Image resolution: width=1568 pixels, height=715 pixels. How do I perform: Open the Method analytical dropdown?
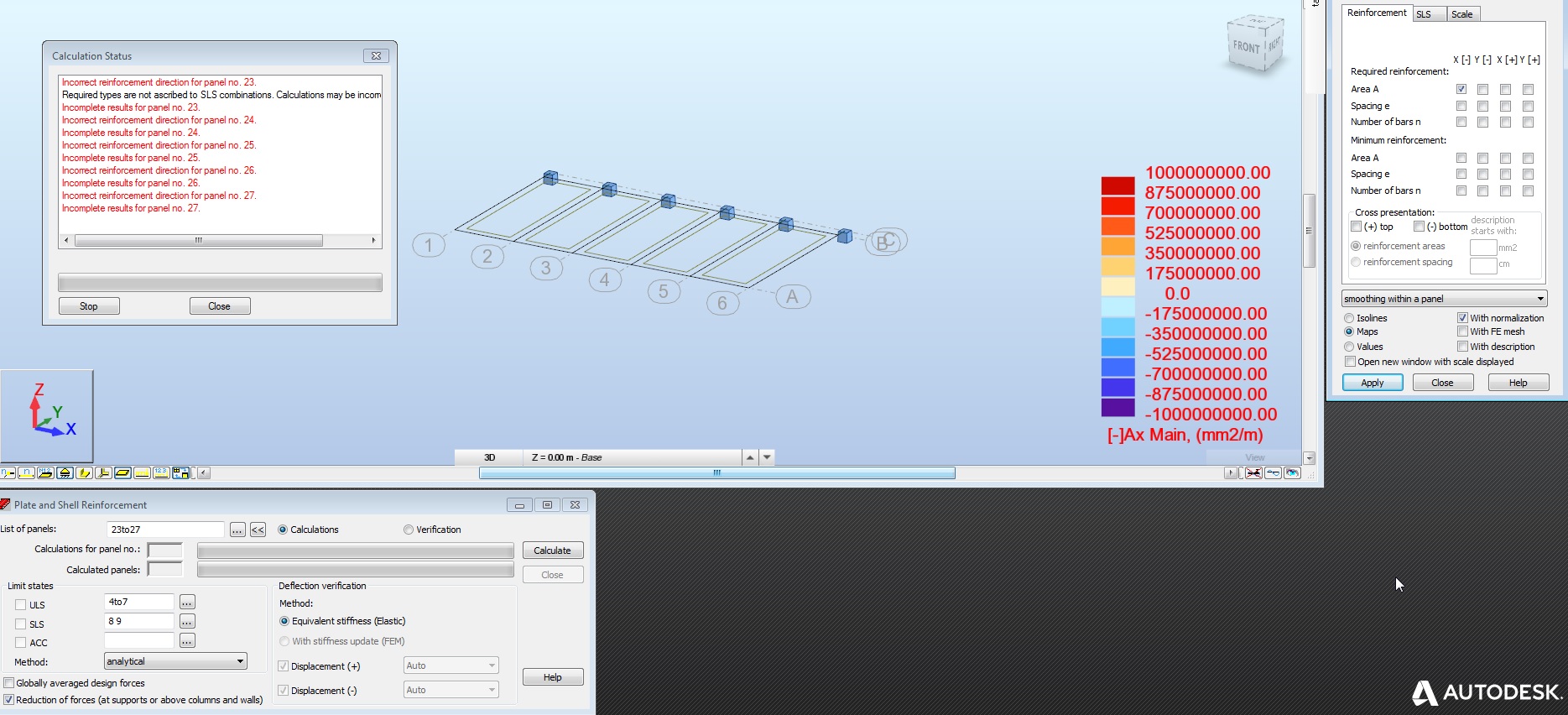tap(175, 661)
